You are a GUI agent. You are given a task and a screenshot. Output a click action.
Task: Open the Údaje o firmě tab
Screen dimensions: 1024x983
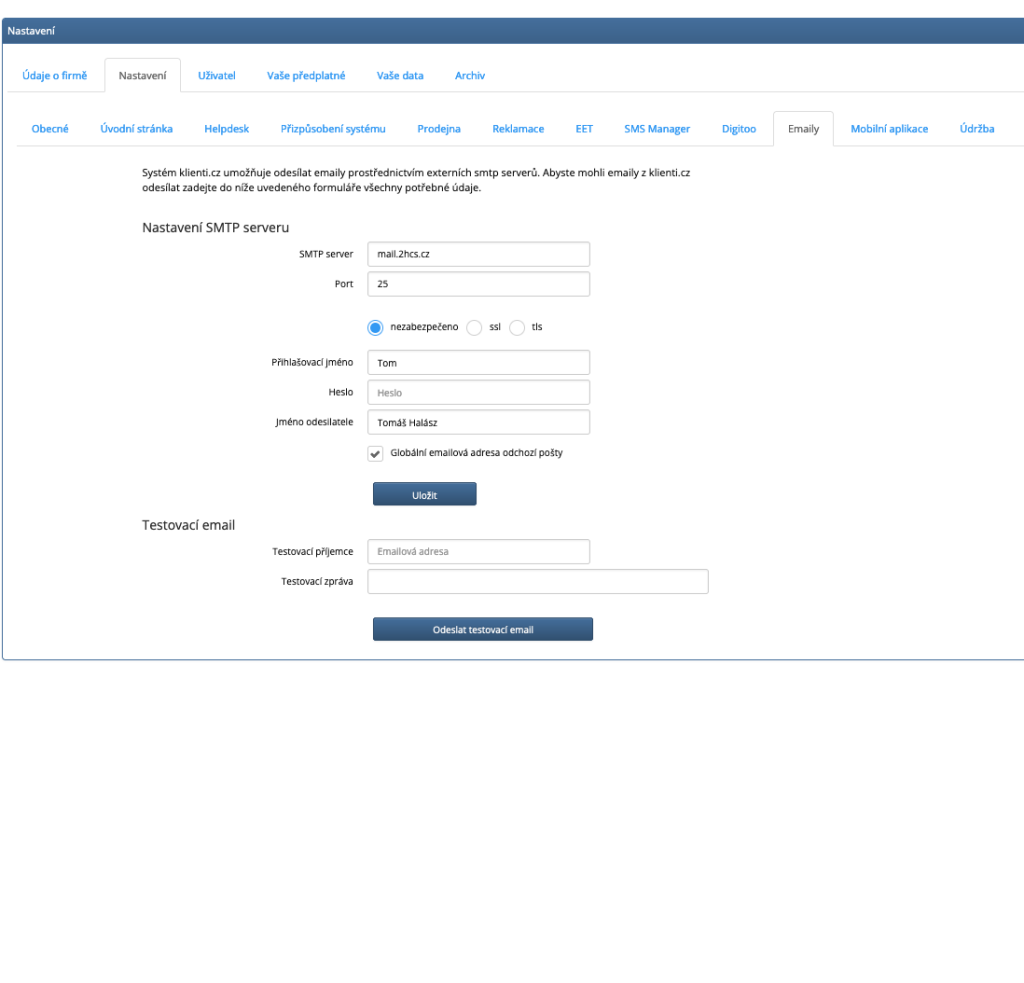[x=55, y=76]
